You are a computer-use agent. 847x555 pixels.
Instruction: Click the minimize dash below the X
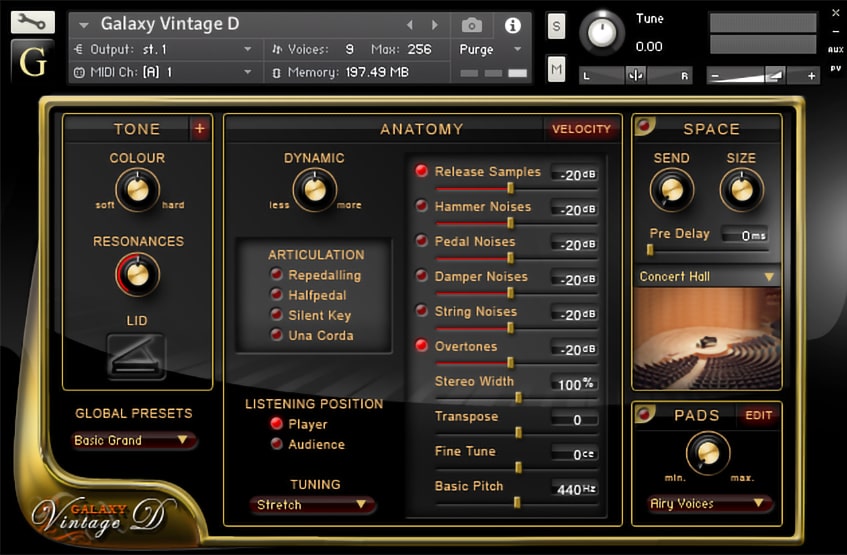pyautogui.click(x=835, y=32)
